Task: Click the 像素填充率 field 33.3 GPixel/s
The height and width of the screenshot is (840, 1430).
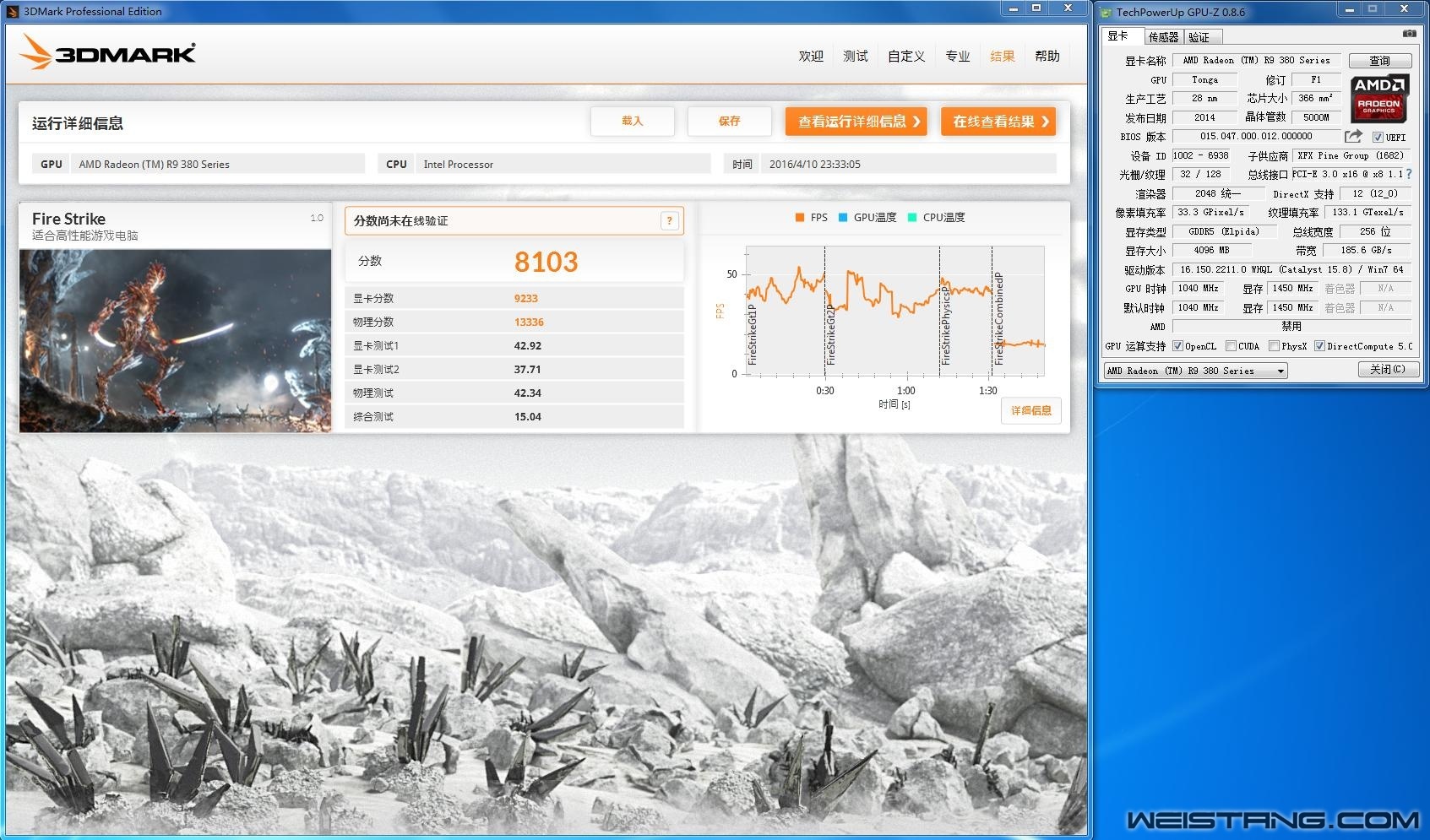Action: 1210,212
